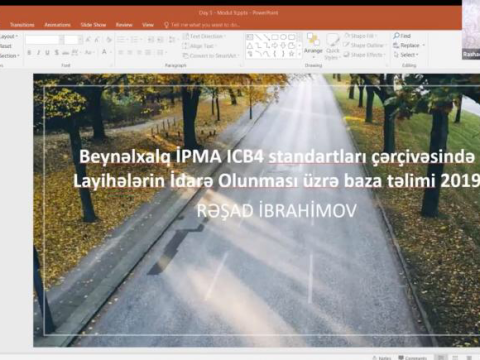Image resolution: width=480 pixels, height=360 pixels.
Task: Select the Text Box shape
Action: pos(250,37)
